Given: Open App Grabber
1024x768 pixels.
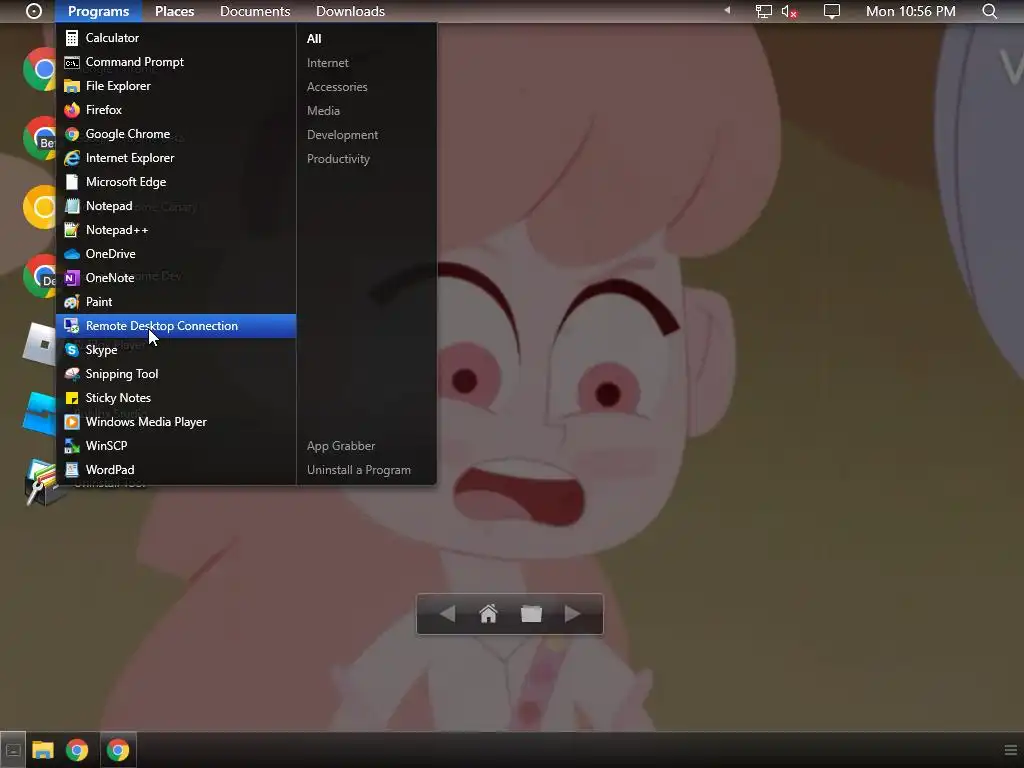Looking at the screenshot, I should 341,446.
